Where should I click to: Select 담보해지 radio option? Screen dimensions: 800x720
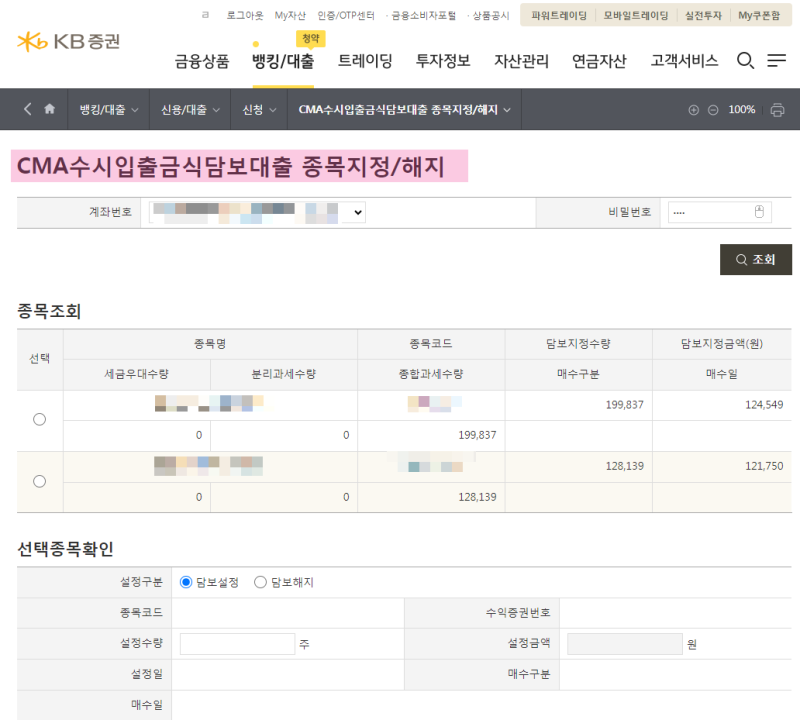pyautogui.click(x=260, y=583)
